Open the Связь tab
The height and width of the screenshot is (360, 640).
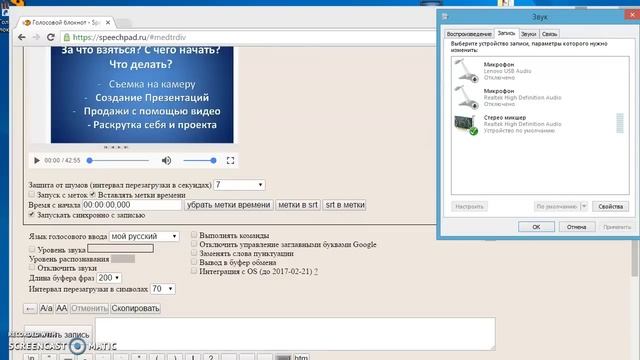[549, 34]
